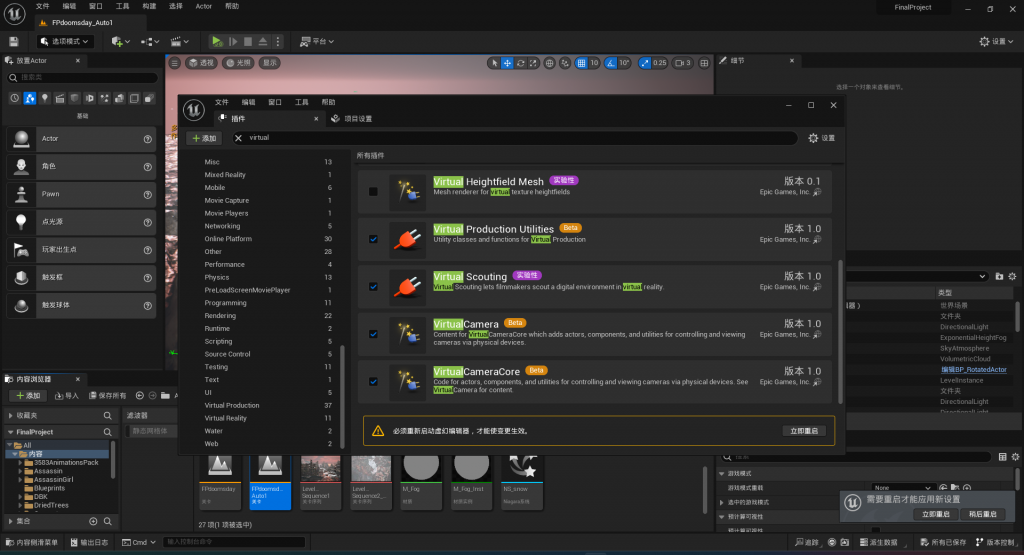Viewport: 1024px width, 555px height.
Task: Click the world coordinate globe icon
Action: pyautogui.click(x=549, y=63)
